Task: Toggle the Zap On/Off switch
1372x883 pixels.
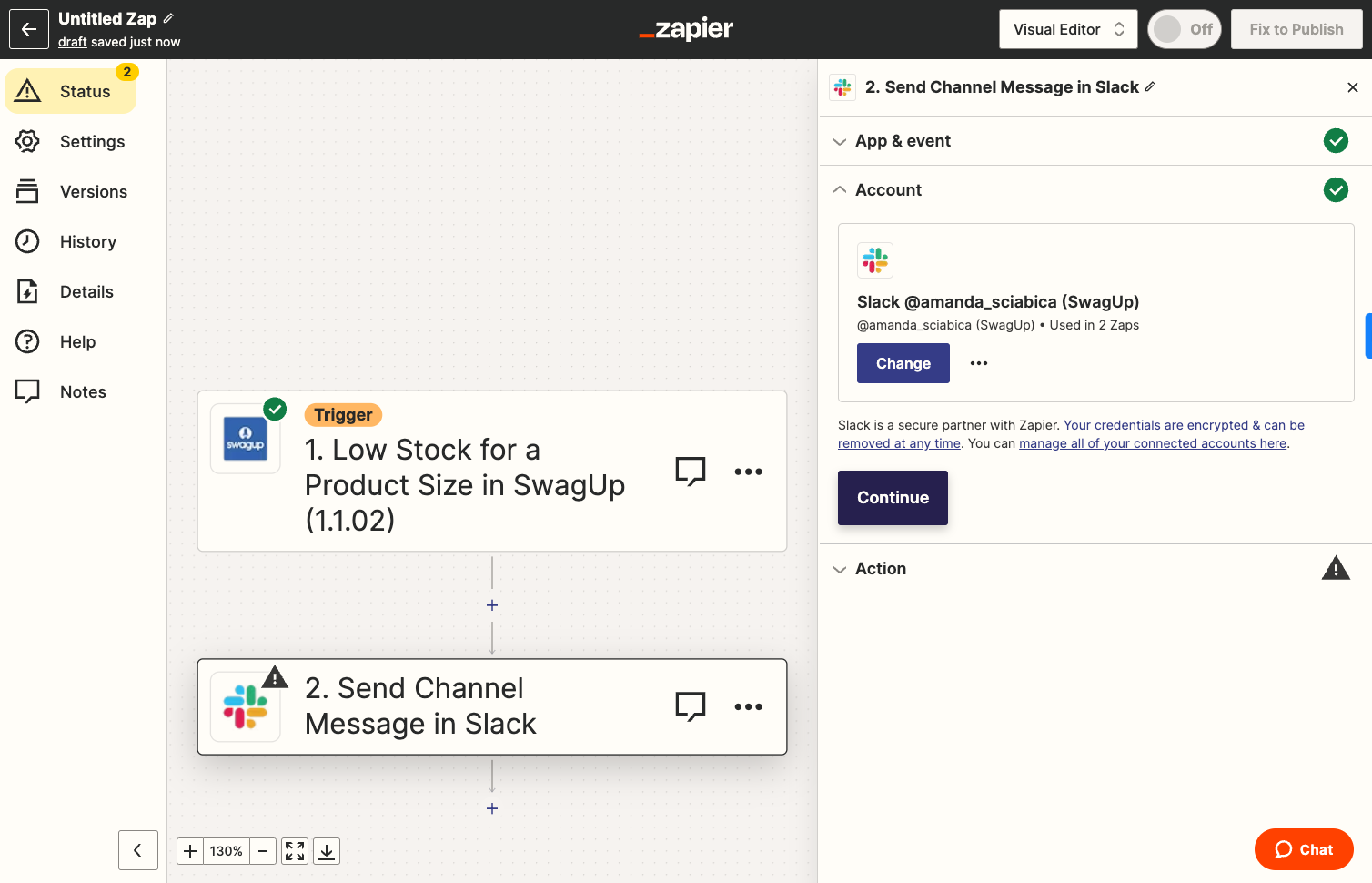Action: tap(1184, 29)
